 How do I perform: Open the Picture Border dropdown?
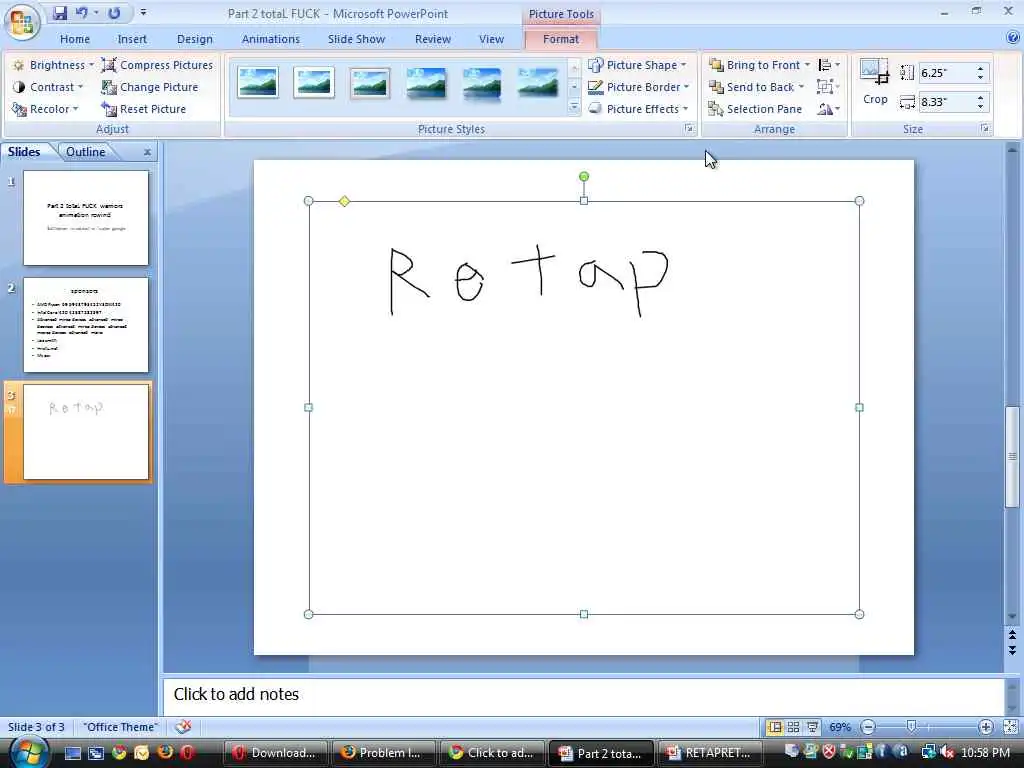point(638,87)
